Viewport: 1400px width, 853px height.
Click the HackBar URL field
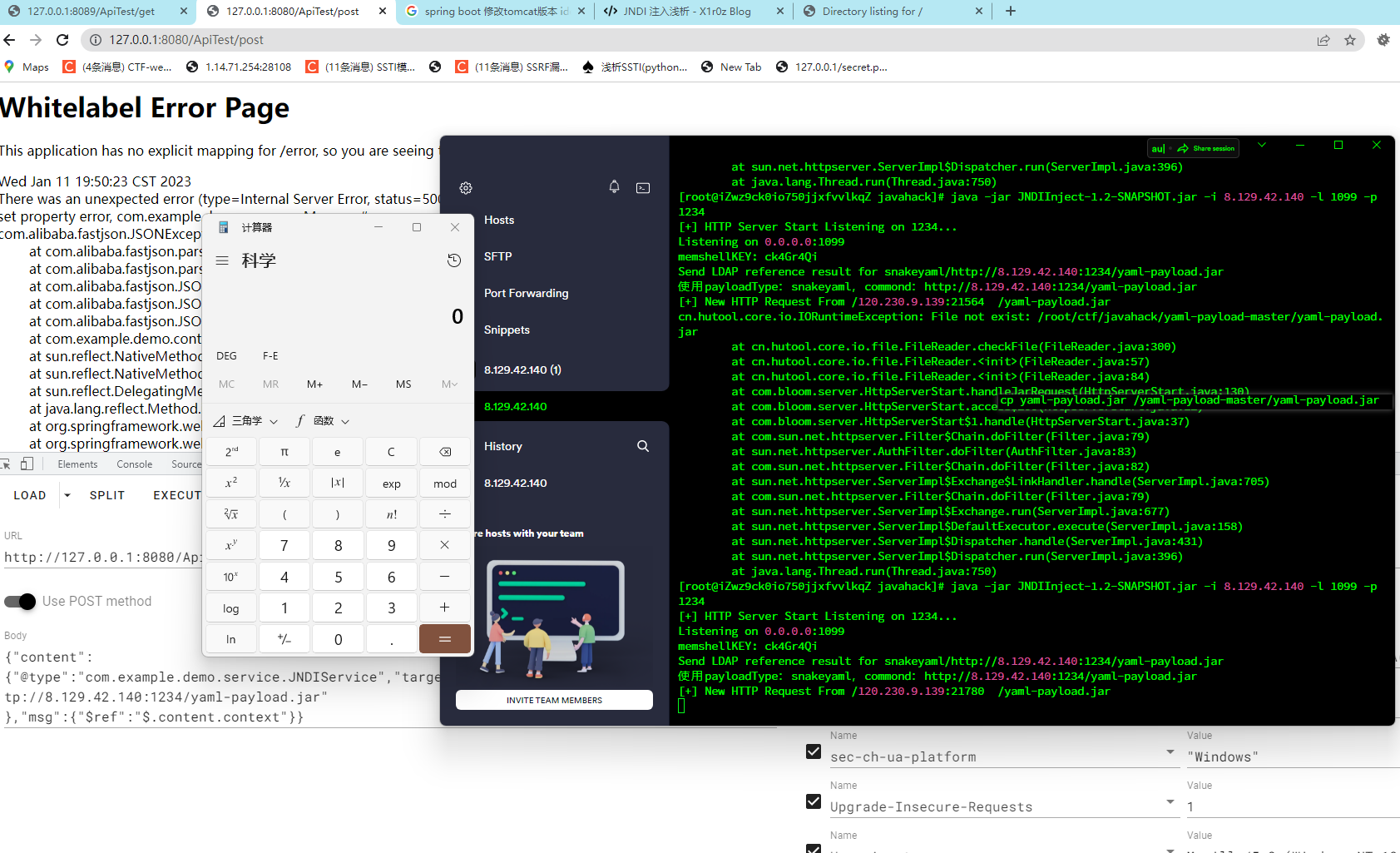coord(102,557)
